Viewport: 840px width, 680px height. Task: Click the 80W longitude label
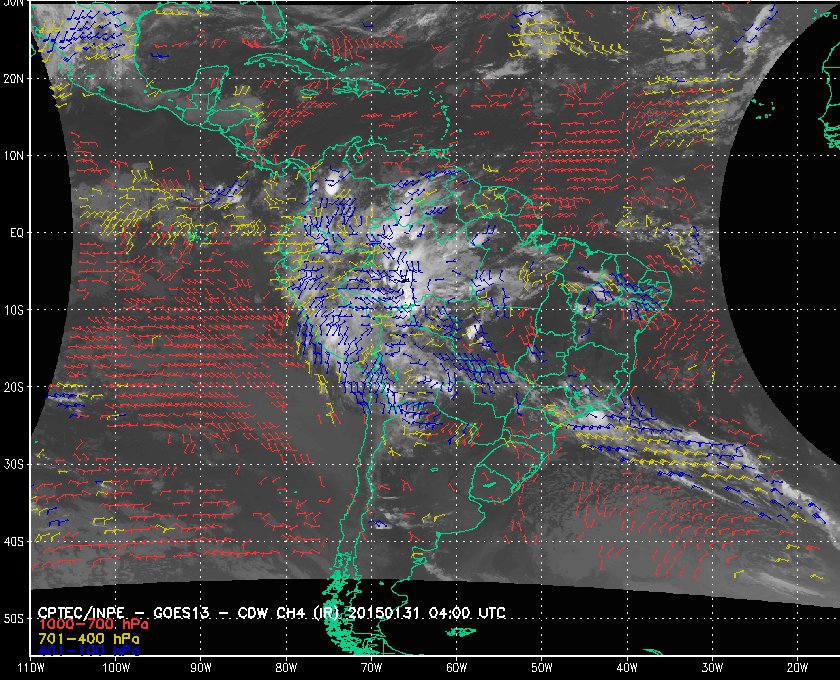click(286, 668)
